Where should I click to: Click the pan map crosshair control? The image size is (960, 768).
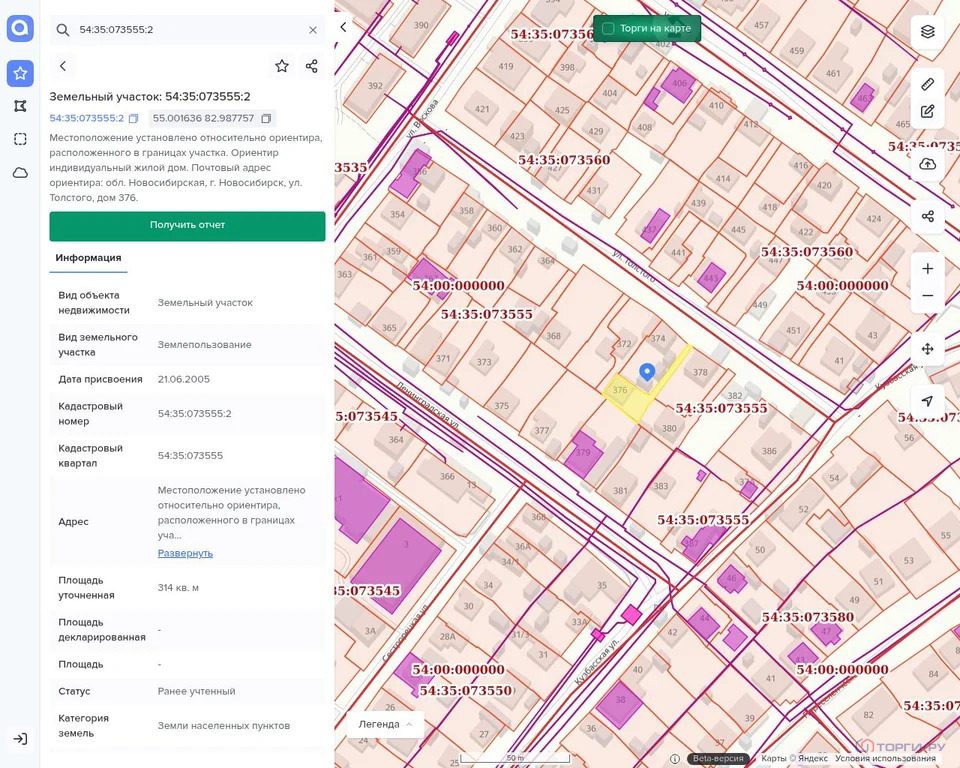coord(927,349)
